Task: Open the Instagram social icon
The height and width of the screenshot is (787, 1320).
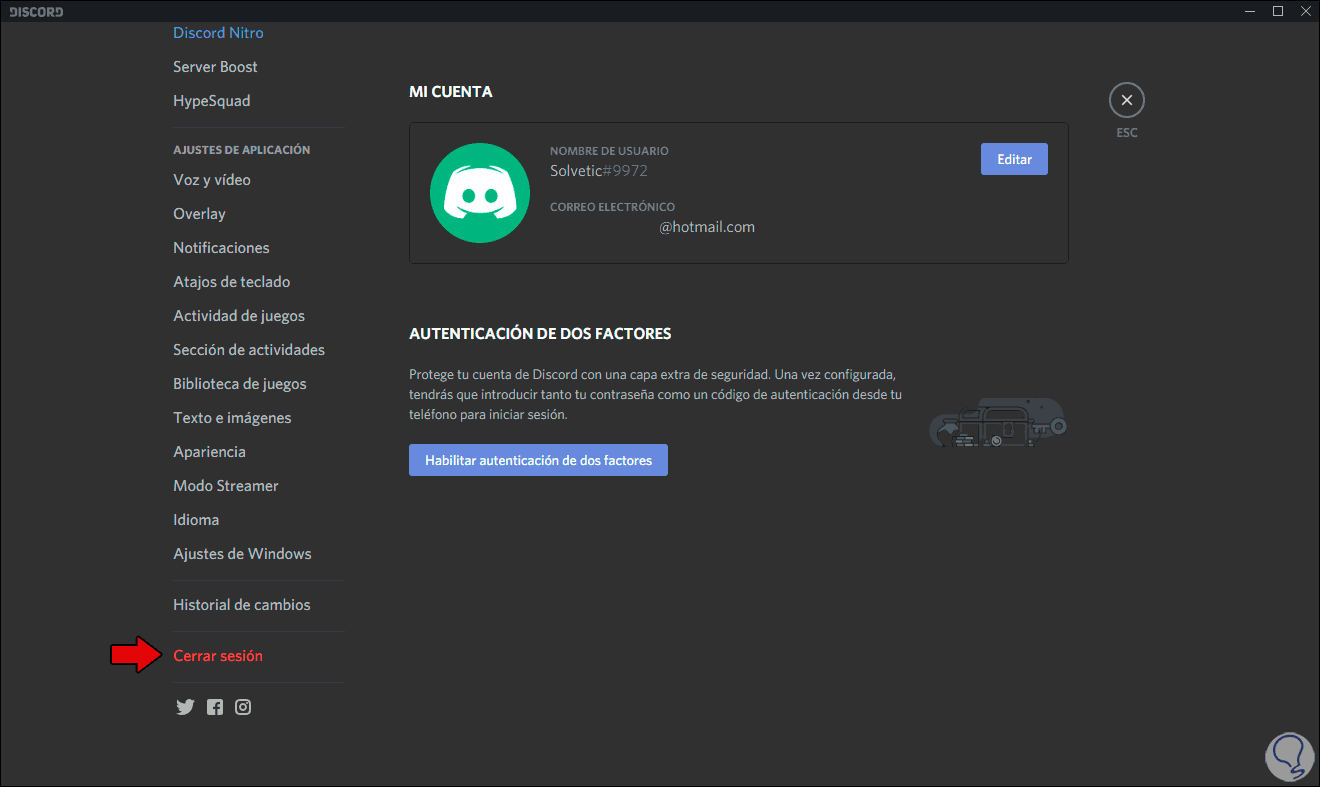Action: click(242, 706)
